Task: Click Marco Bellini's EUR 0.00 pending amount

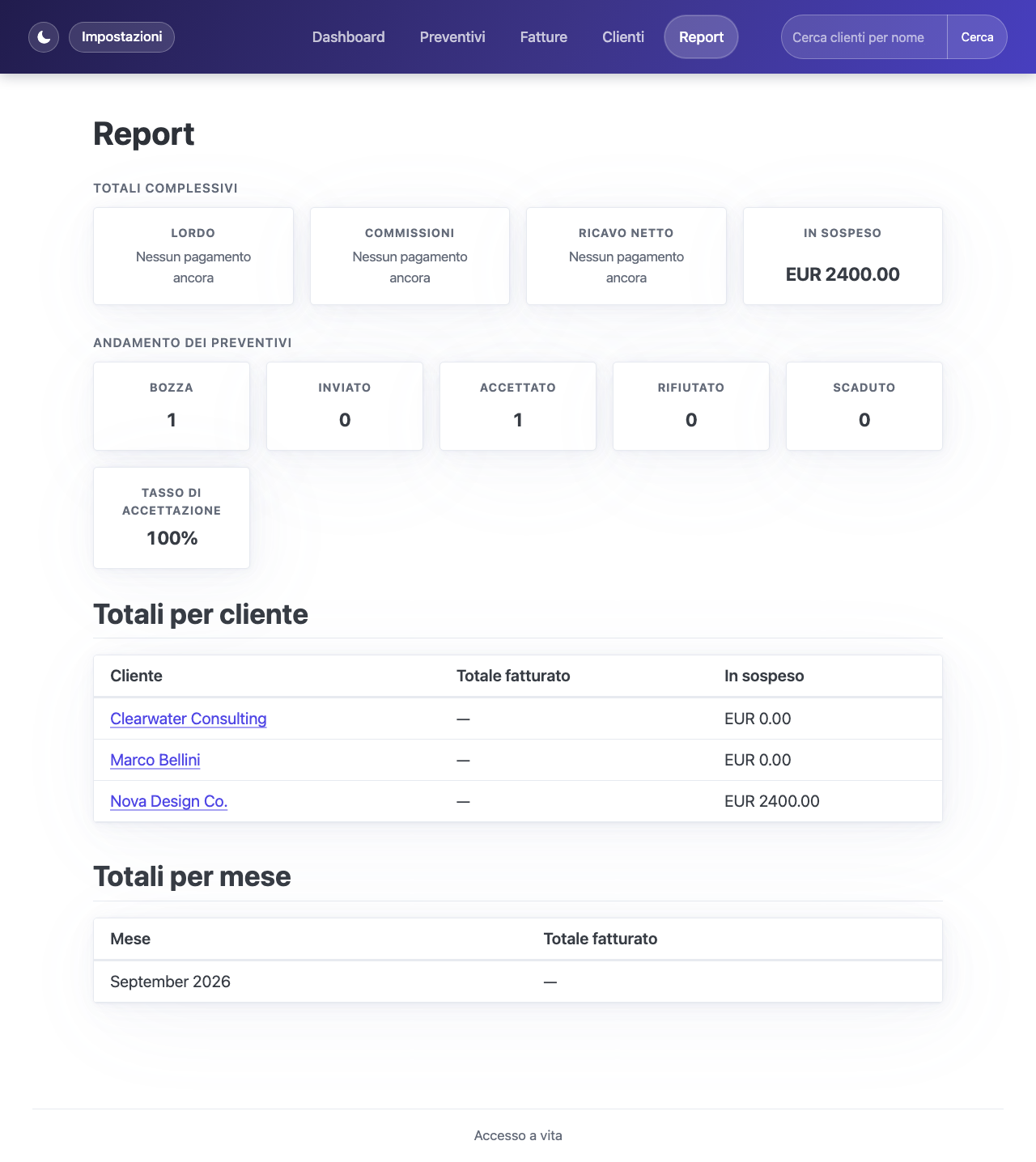Action: coord(758,760)
